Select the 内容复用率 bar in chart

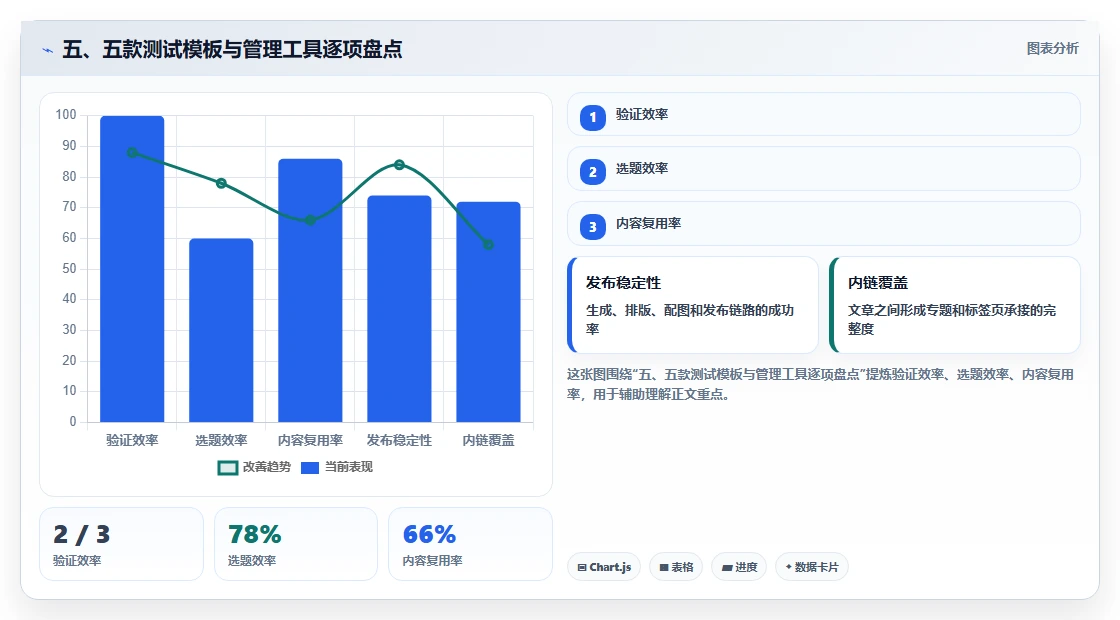310,290
